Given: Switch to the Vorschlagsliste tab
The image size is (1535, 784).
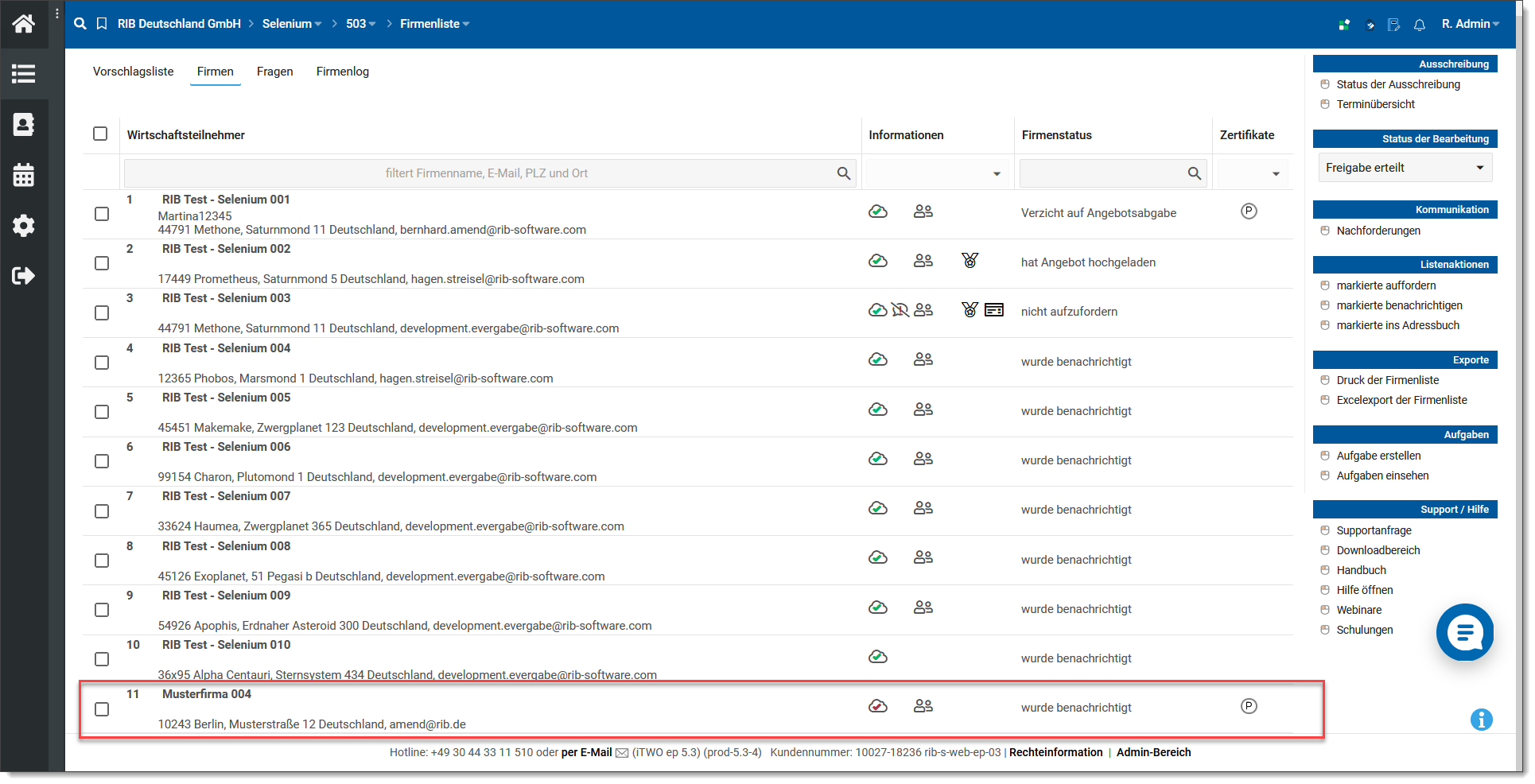Looking at the screenshot, I should tap(134, 72).
